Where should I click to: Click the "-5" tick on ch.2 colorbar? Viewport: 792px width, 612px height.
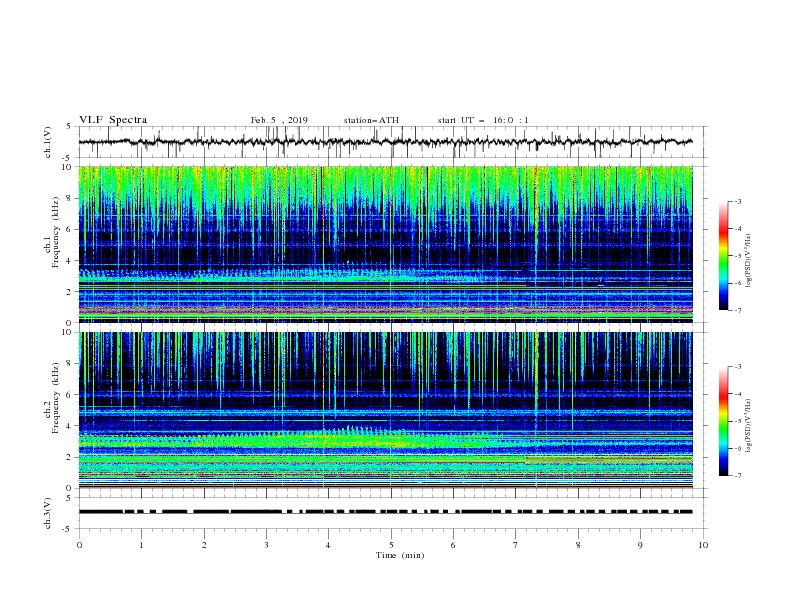(737, 421)
